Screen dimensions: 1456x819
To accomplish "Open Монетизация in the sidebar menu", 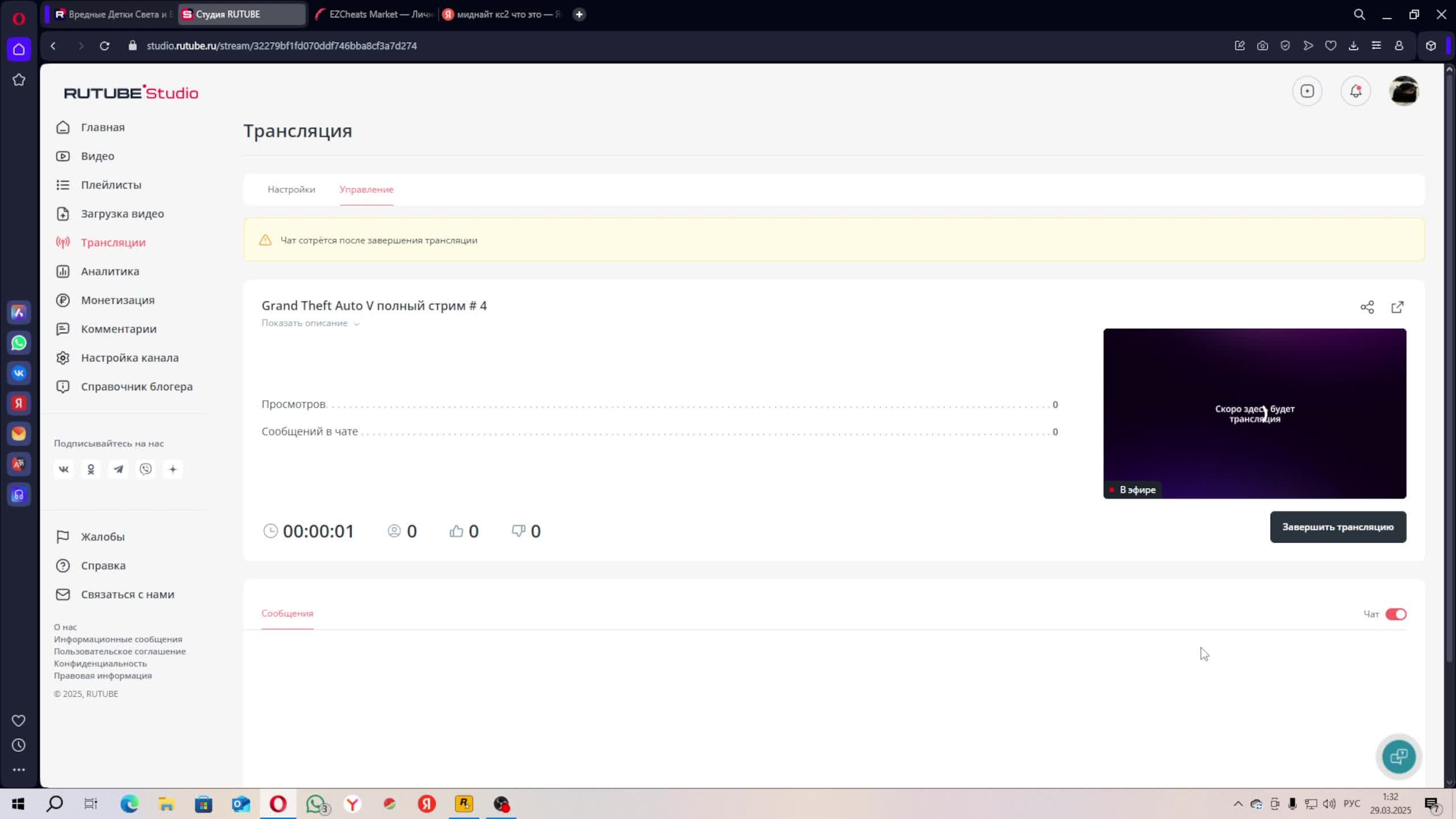I will pyautogui.click(x=117, y=300).
